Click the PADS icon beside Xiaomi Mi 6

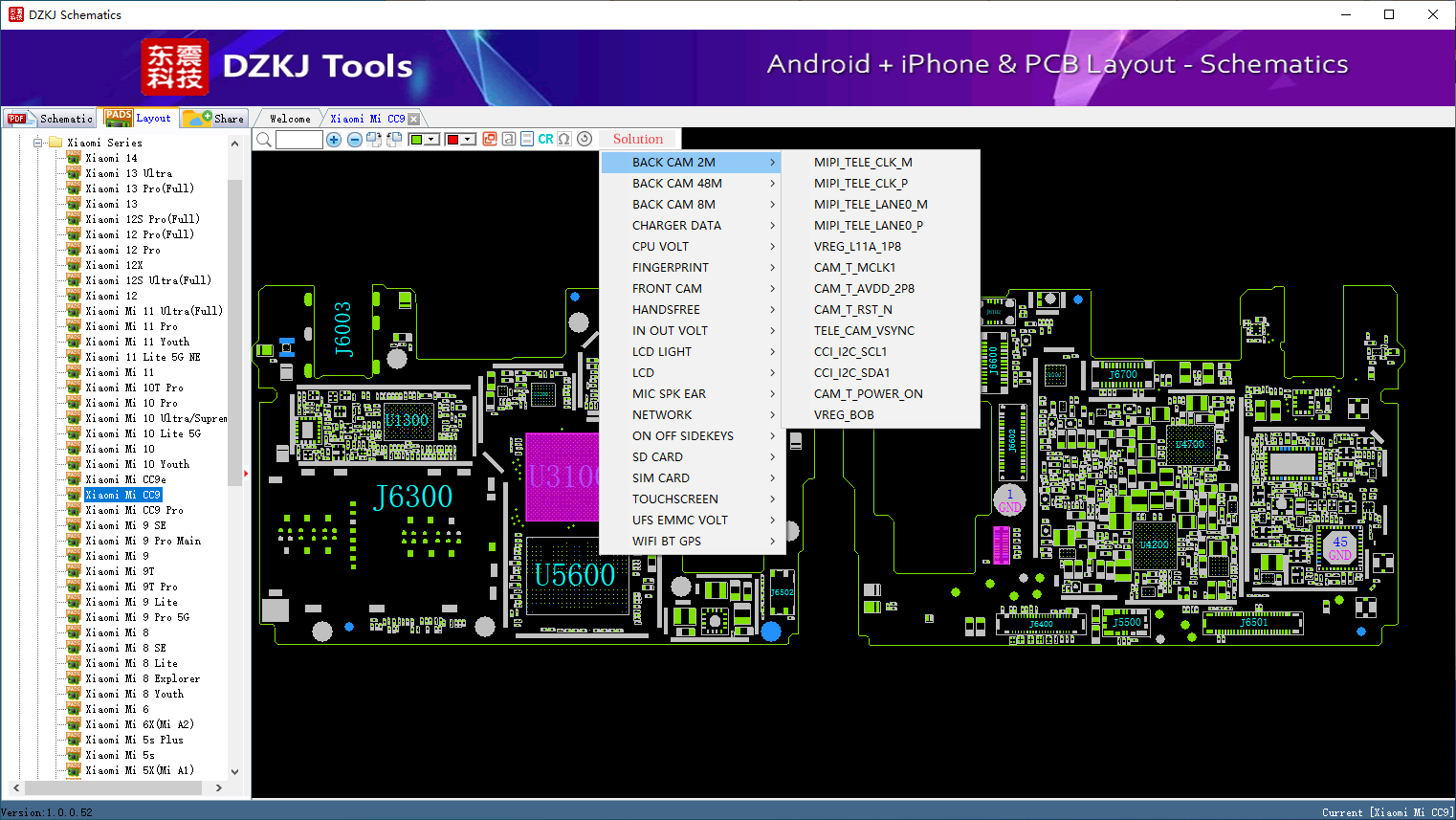(x=74, y=709)
